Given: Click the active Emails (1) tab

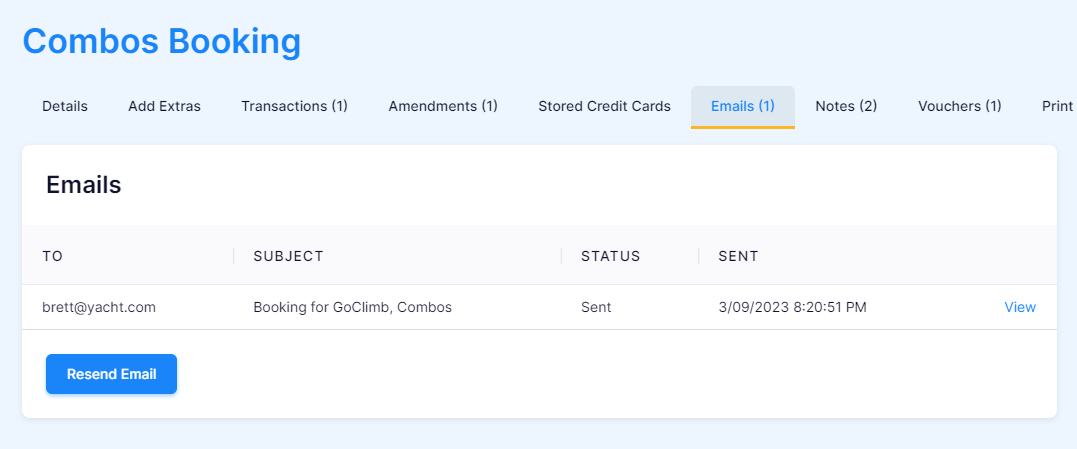Looking at the screenshot, I should pos(742,106).
